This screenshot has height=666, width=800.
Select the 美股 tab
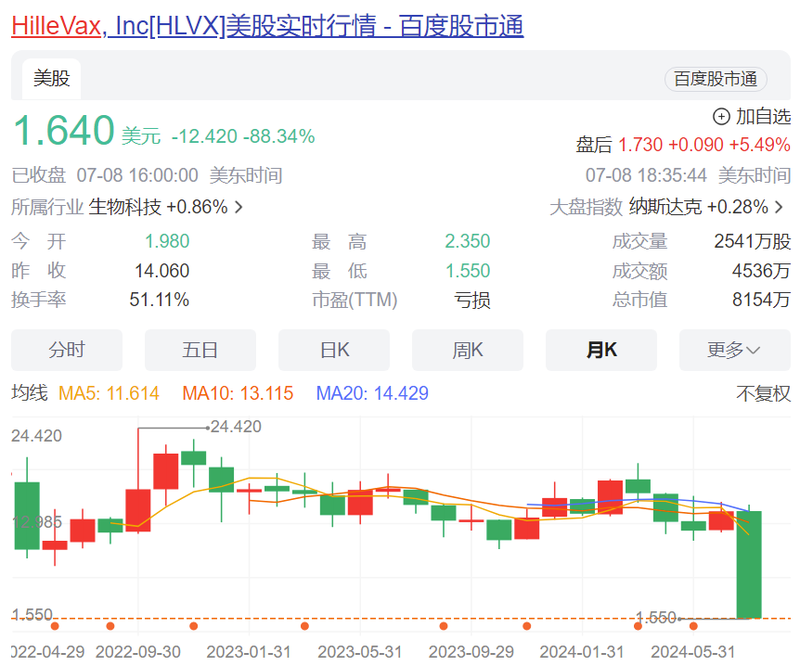(x=52, y=79)
